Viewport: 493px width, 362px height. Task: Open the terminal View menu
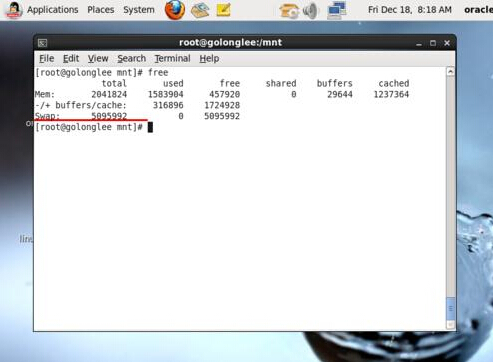[98, 58]
